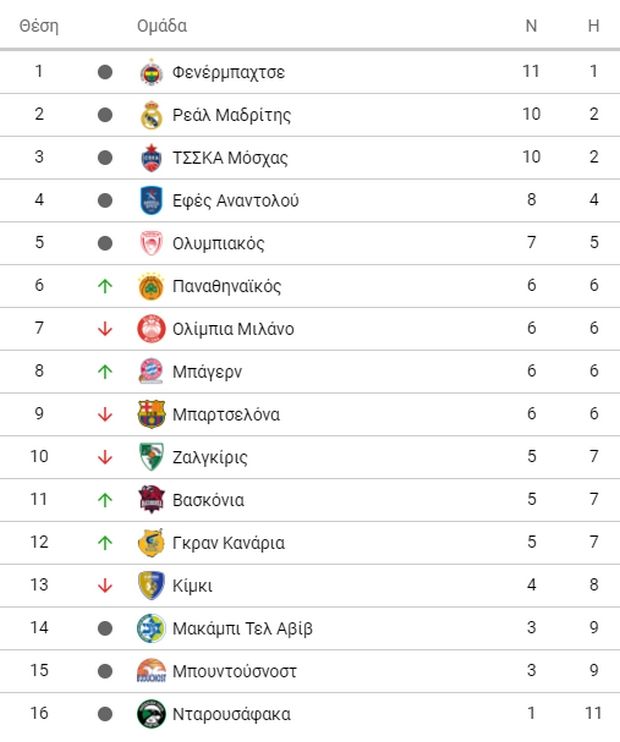
Task: Click the gray status dot beside Μπουντούσνοστ
Action: [105, 671]
